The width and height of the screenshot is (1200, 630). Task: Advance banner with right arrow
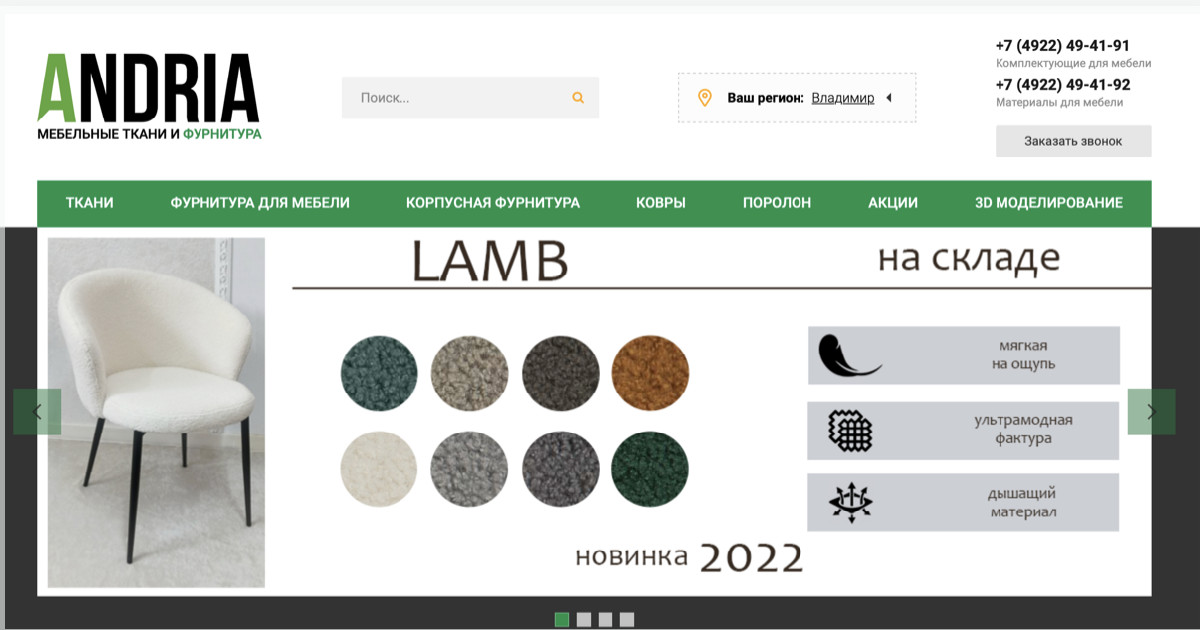1151,411
